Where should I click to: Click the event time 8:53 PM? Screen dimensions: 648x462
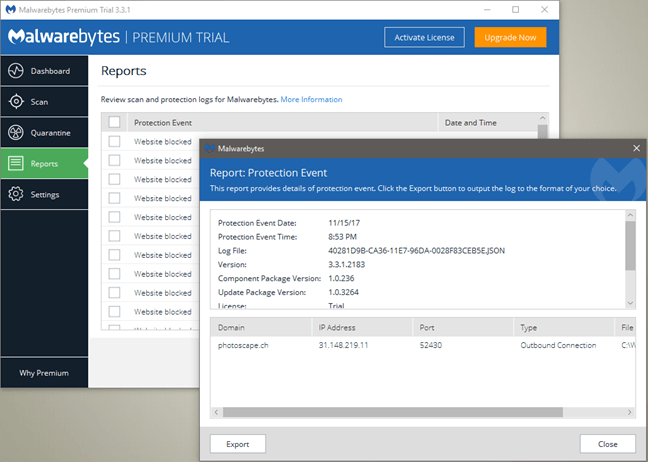342,237
